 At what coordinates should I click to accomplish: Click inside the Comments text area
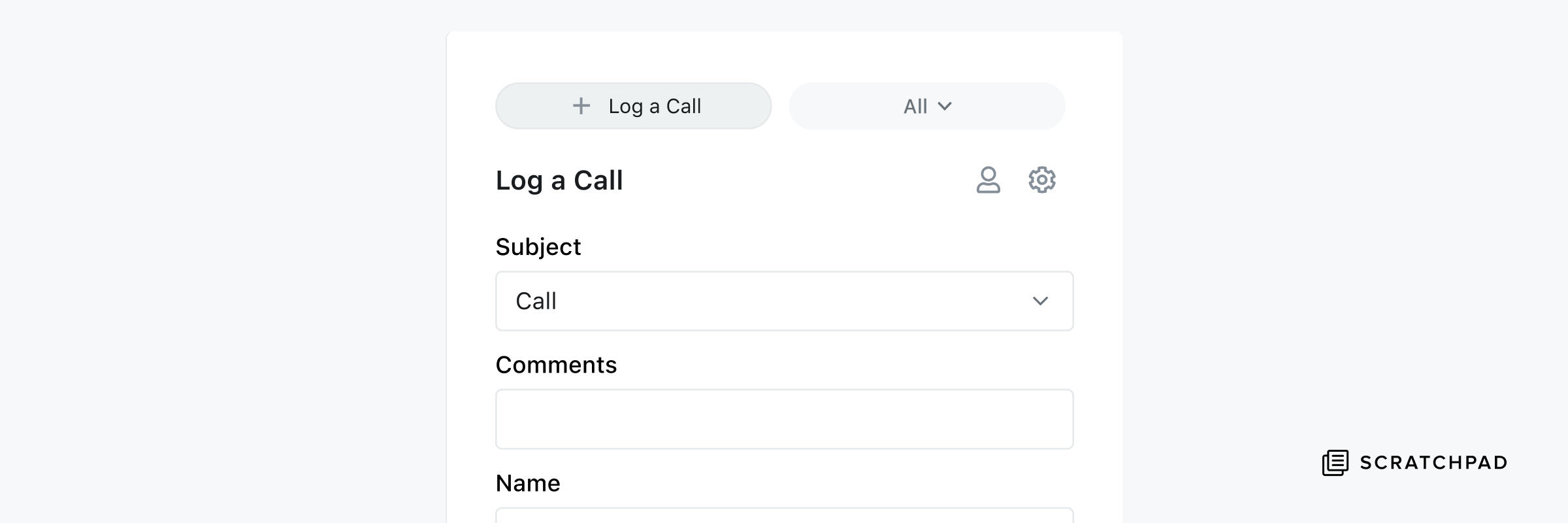[x=784, y=419]
